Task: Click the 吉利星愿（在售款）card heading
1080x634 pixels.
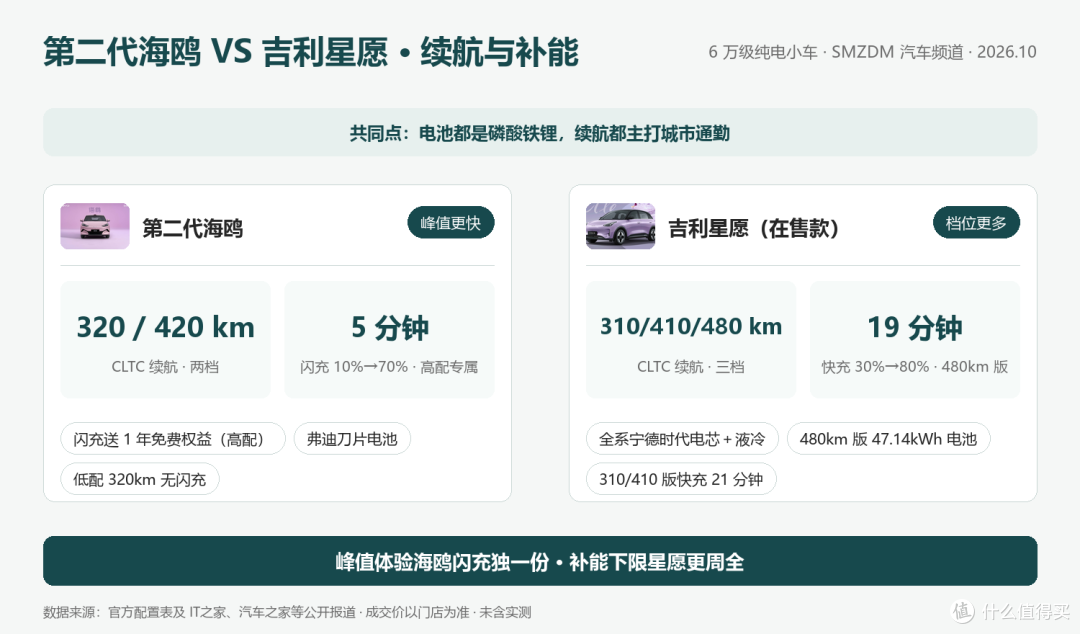Action: coord(754,228)
